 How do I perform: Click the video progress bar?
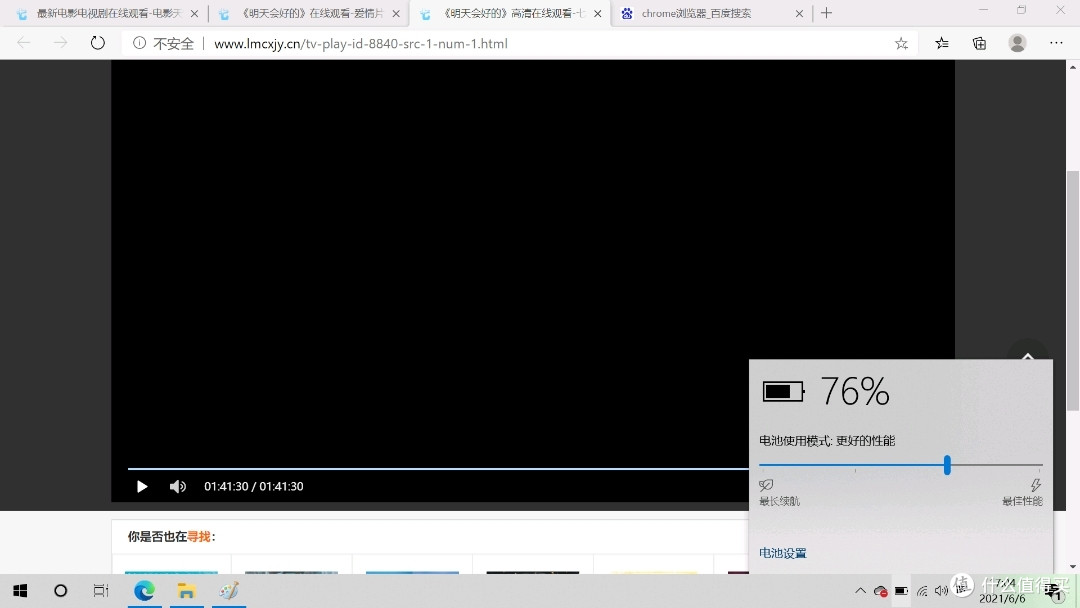coord(438,469)
